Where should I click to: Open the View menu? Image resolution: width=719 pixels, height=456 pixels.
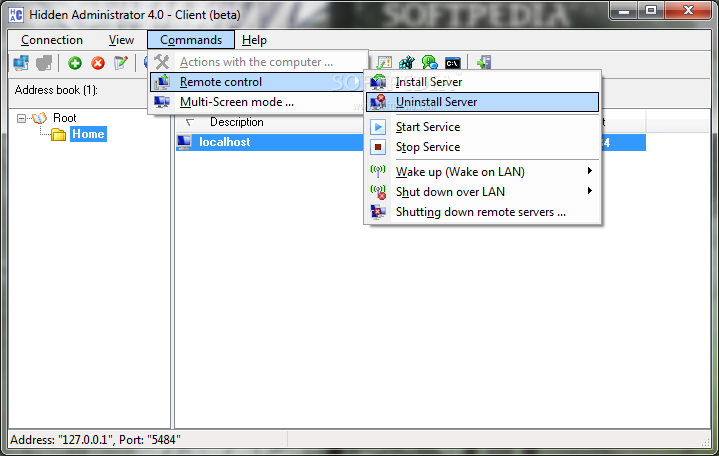[x=121, y=40]
